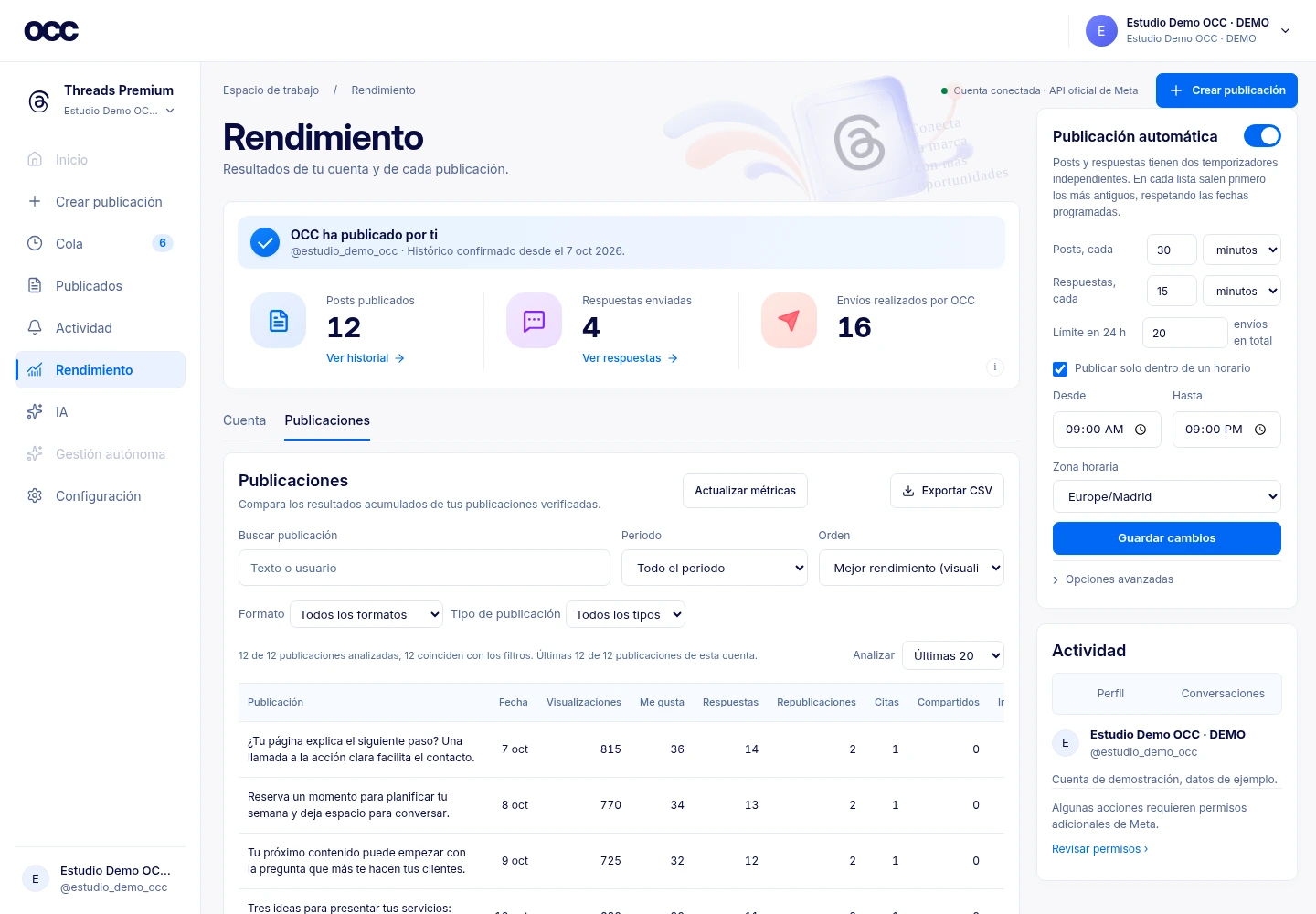Viewport: 1316px width, 914px height.
Task: Open the Ver respuestas link
Action: [631, 358]
